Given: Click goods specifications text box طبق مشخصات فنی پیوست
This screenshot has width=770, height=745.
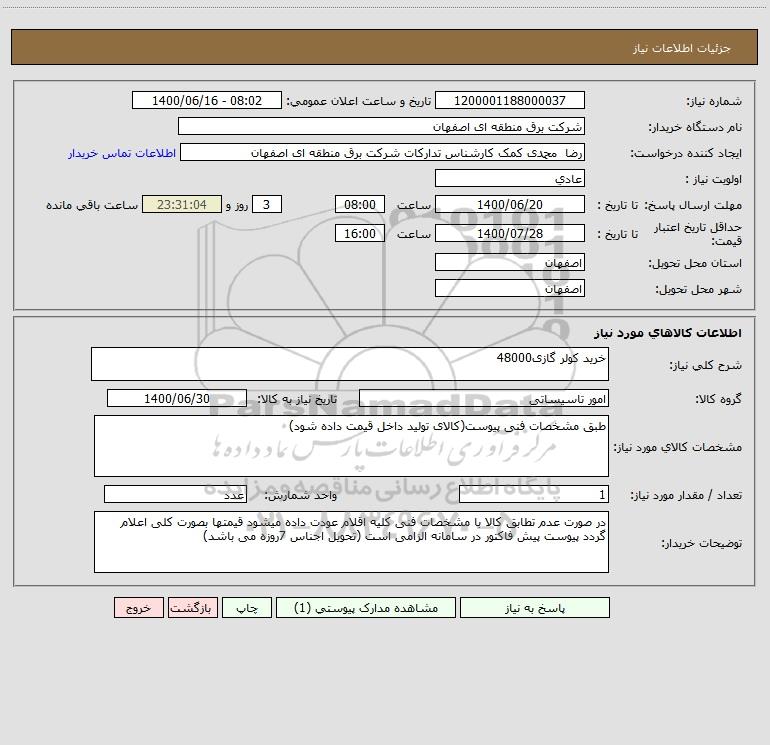Looking at the screenshot, I should point(351,446).
